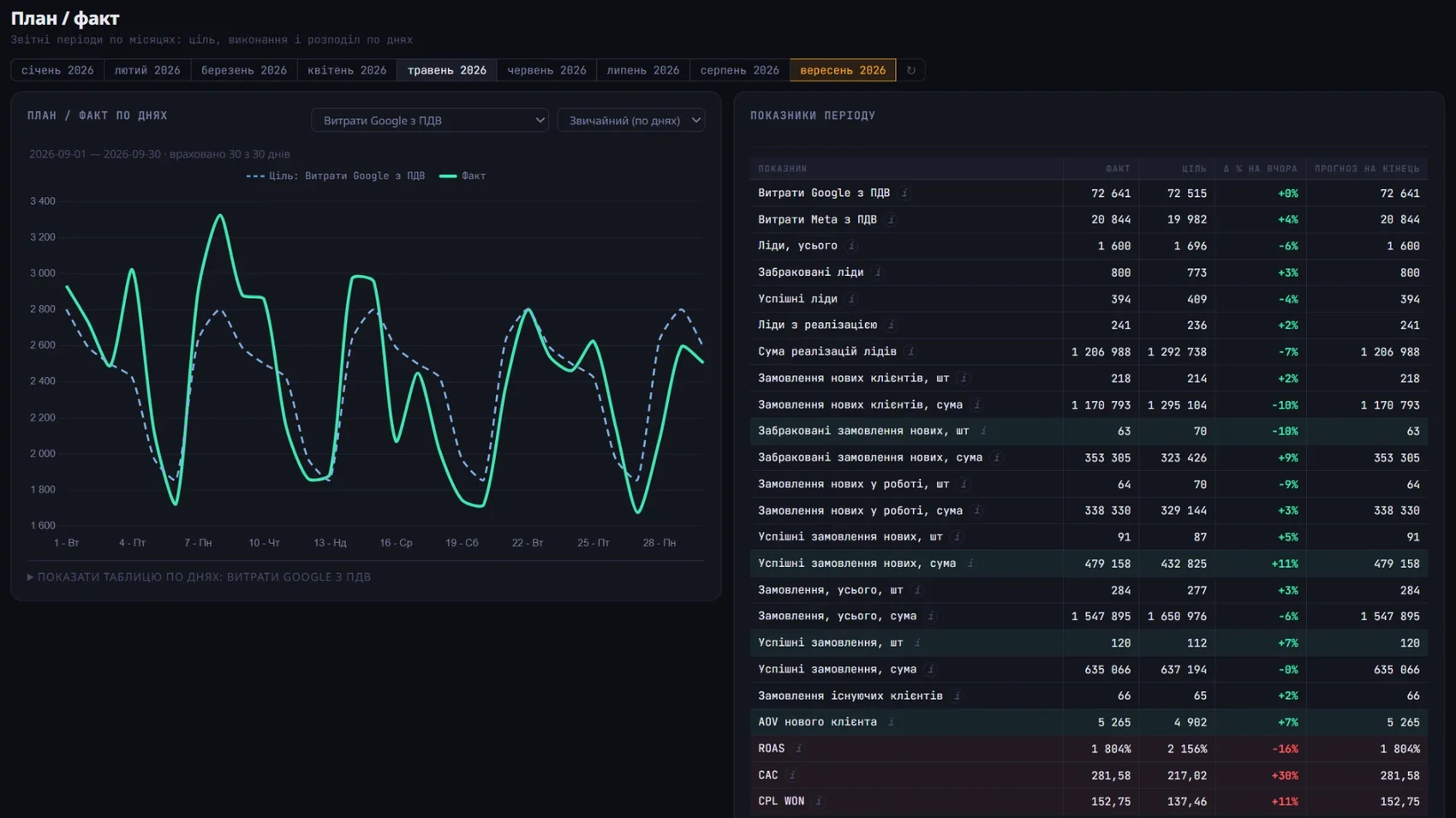The image size is (1456, 818).
Task: Expand Показати таблицю по днях section
Action: (x=200, y=577)
